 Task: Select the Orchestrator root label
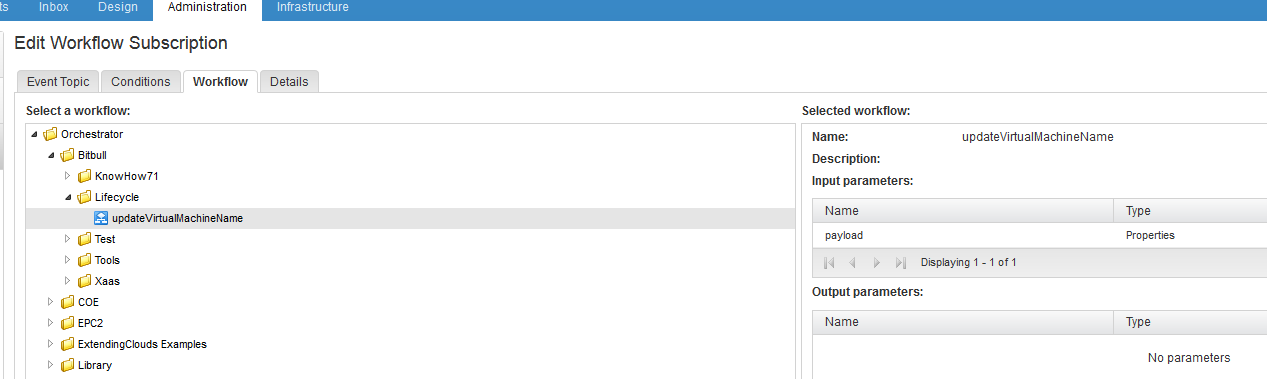pyautogui.click(x=92, y=134)
